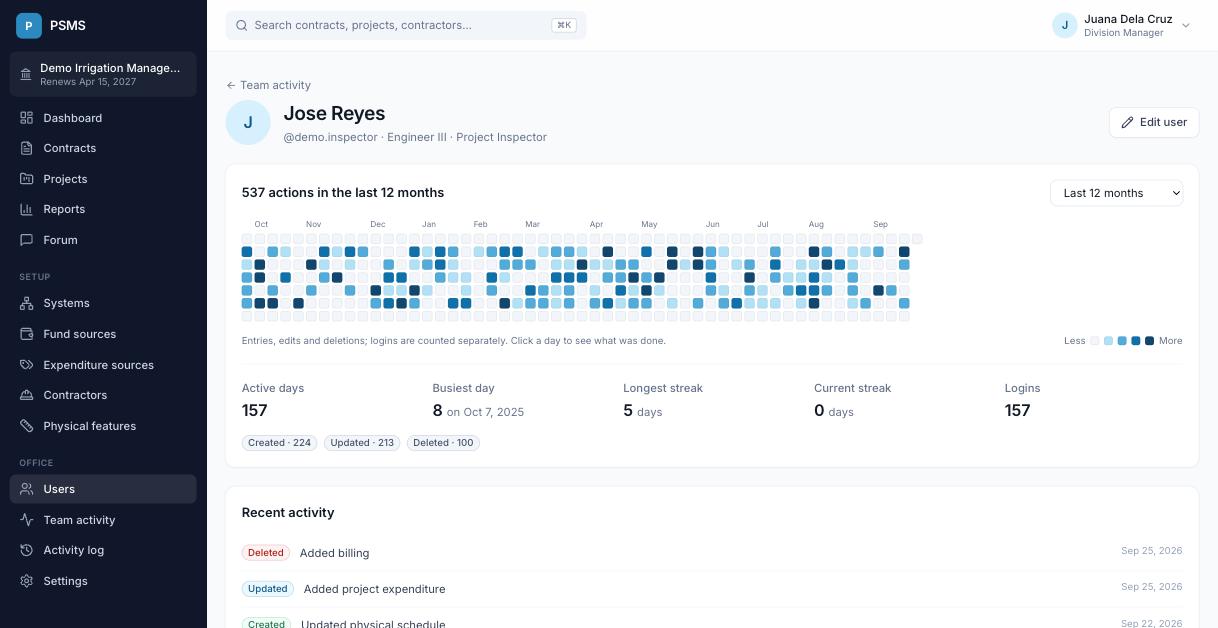Expand the Juana Dela Cruz account menu

(x=1121, y=25)
